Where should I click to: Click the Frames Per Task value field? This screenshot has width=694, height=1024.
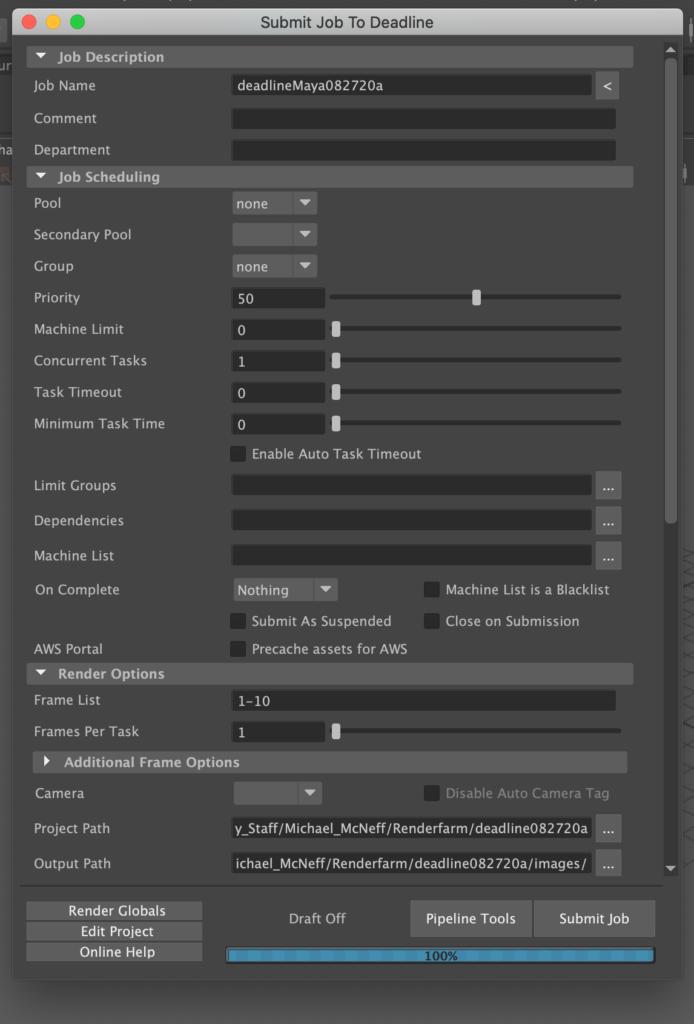pos(279,732)
